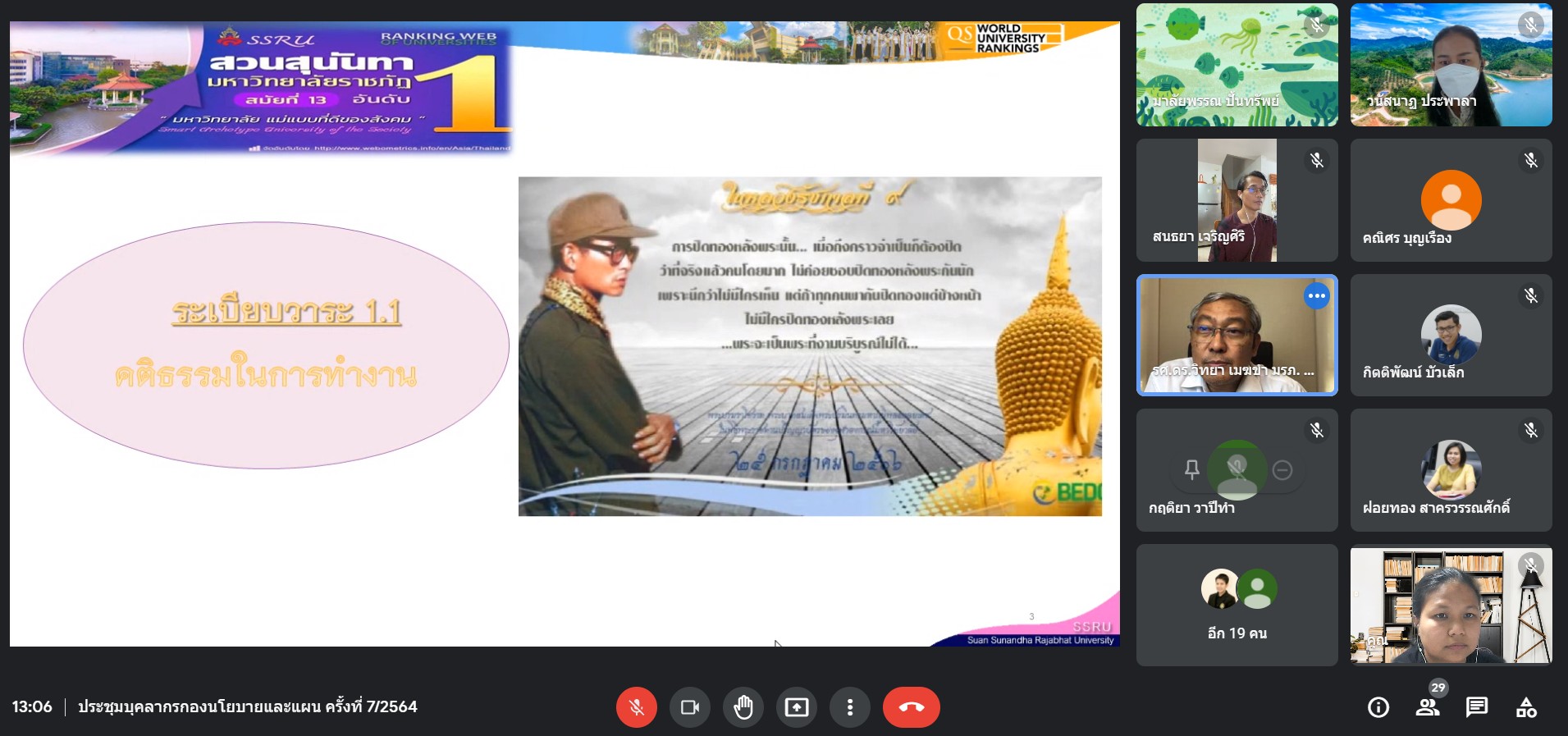Screen dimensions: 1568x736
Task: Select the คณิศร บุญเรือง participant tile
Action: click(1451, 200)
